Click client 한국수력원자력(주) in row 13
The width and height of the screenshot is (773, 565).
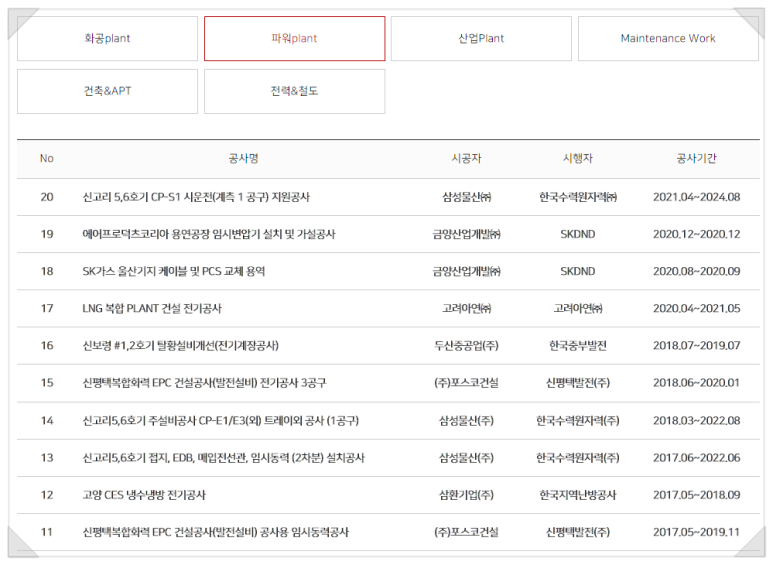tap(578, 458)
